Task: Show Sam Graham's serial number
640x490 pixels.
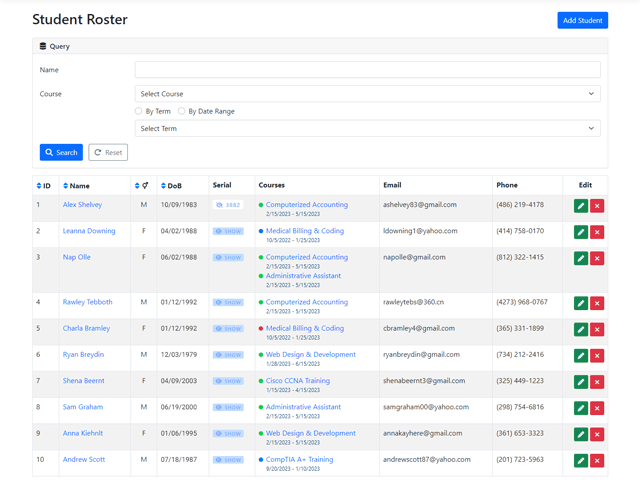Action: click(228, 407)
